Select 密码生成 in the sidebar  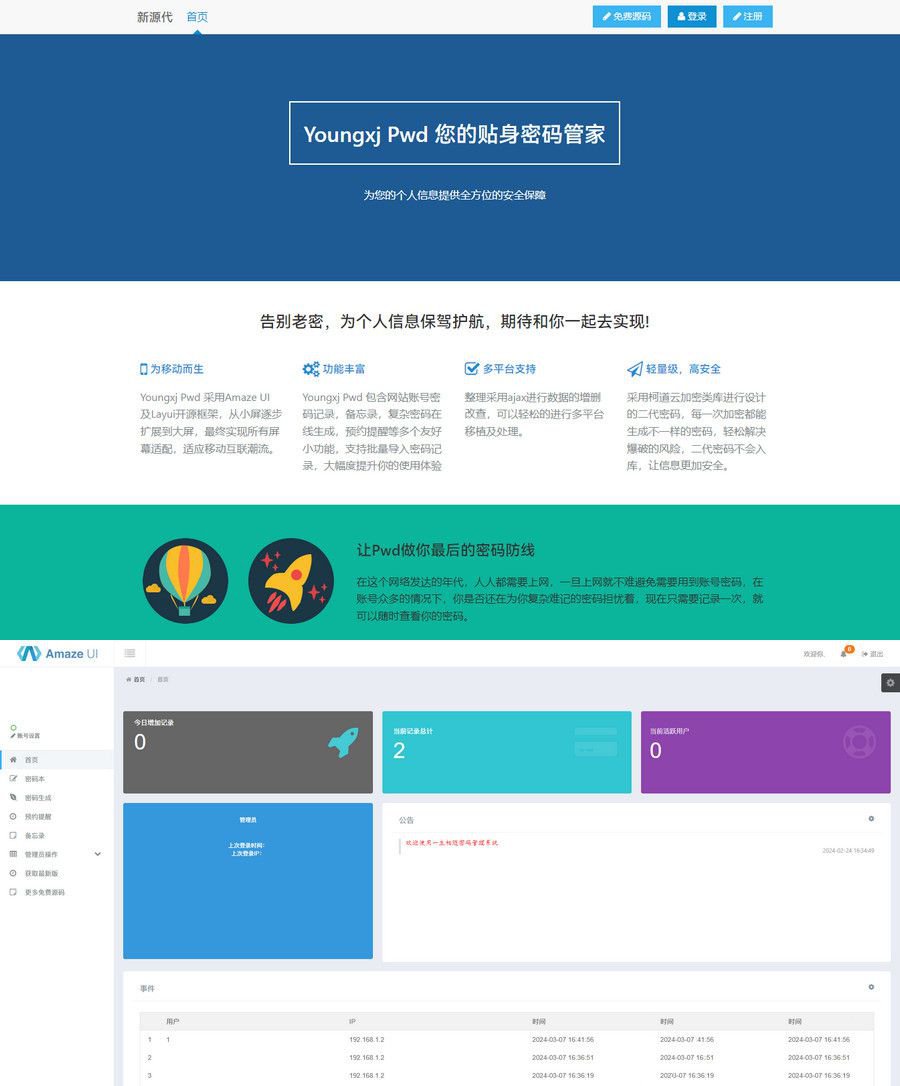[x=37, y=797]
